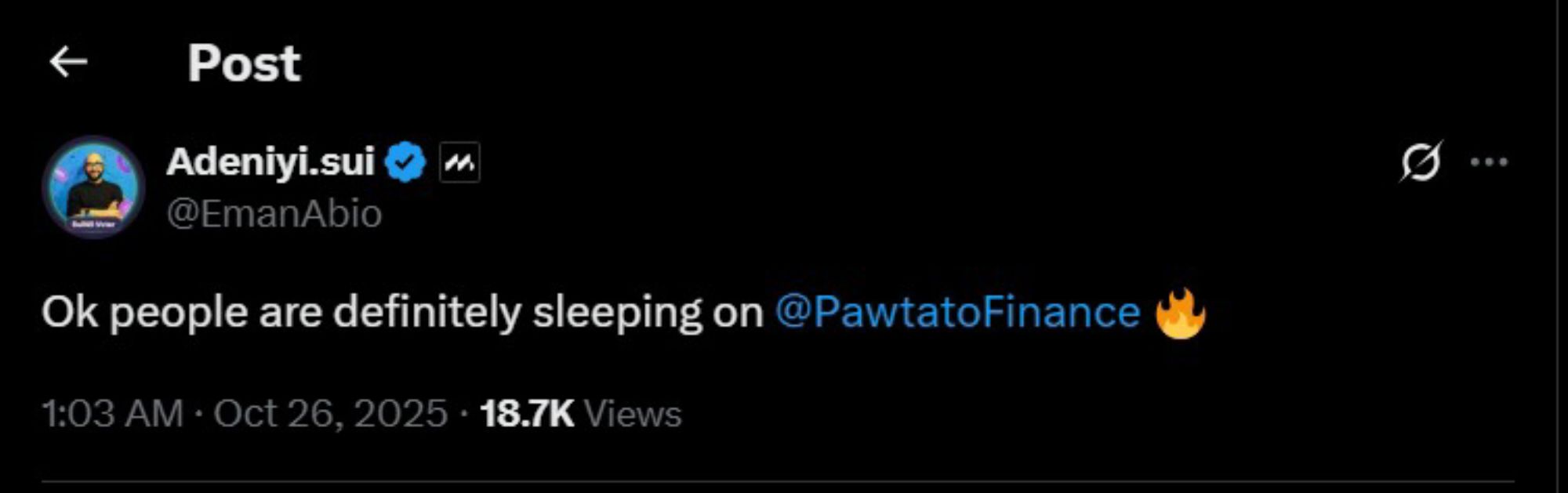Click the 18.7K view count

pyautogui.click(x=527, y=413)
